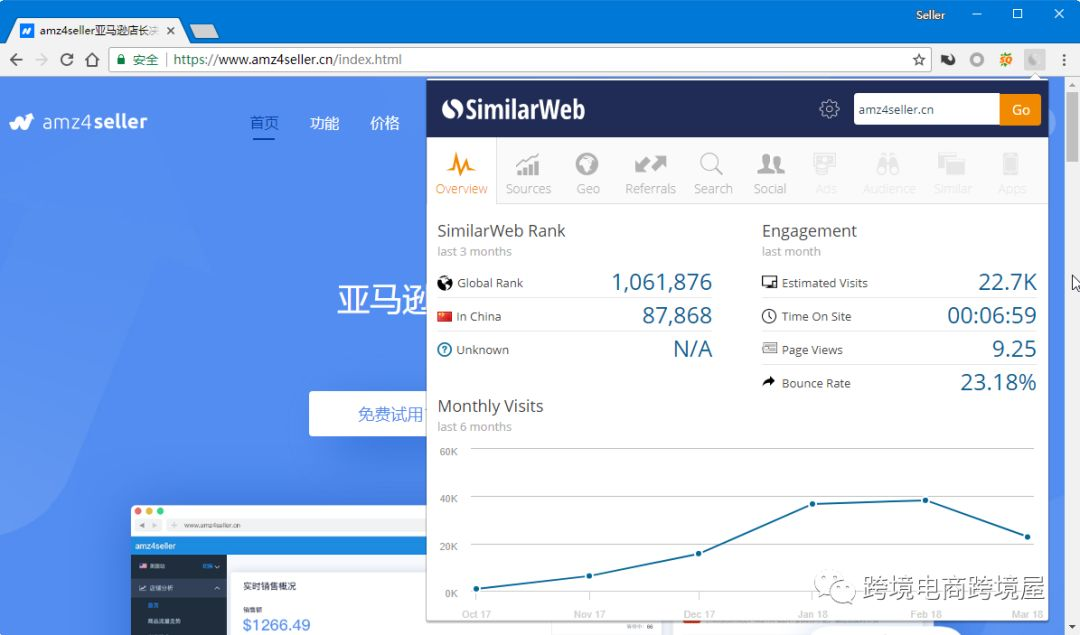Click the Bounce Rate arrow icon
The width and height of the screenshot is (1080, 635).
tap(769, 382)
